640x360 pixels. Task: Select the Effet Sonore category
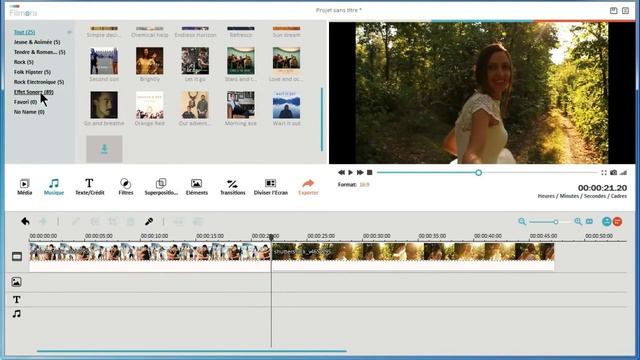tap(33, 92)
